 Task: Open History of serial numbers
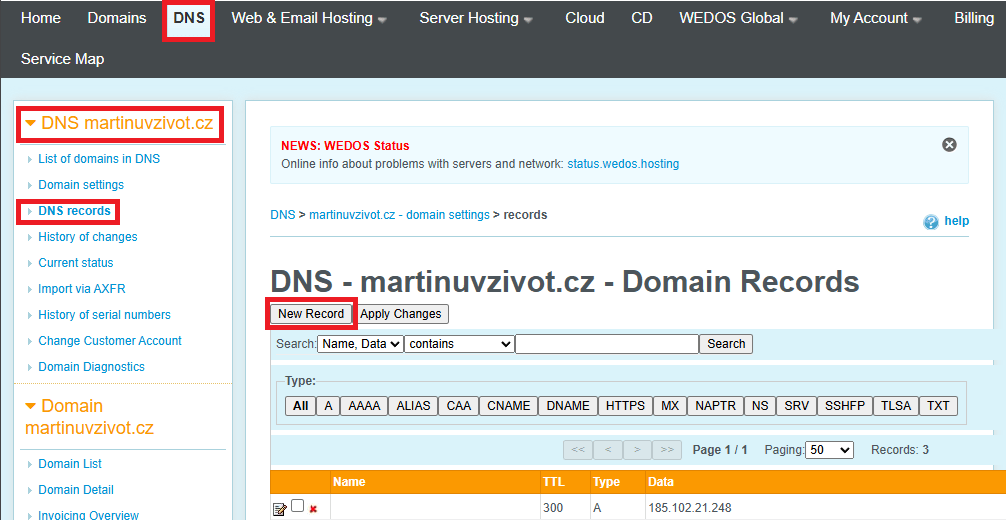tap(105, 315)
